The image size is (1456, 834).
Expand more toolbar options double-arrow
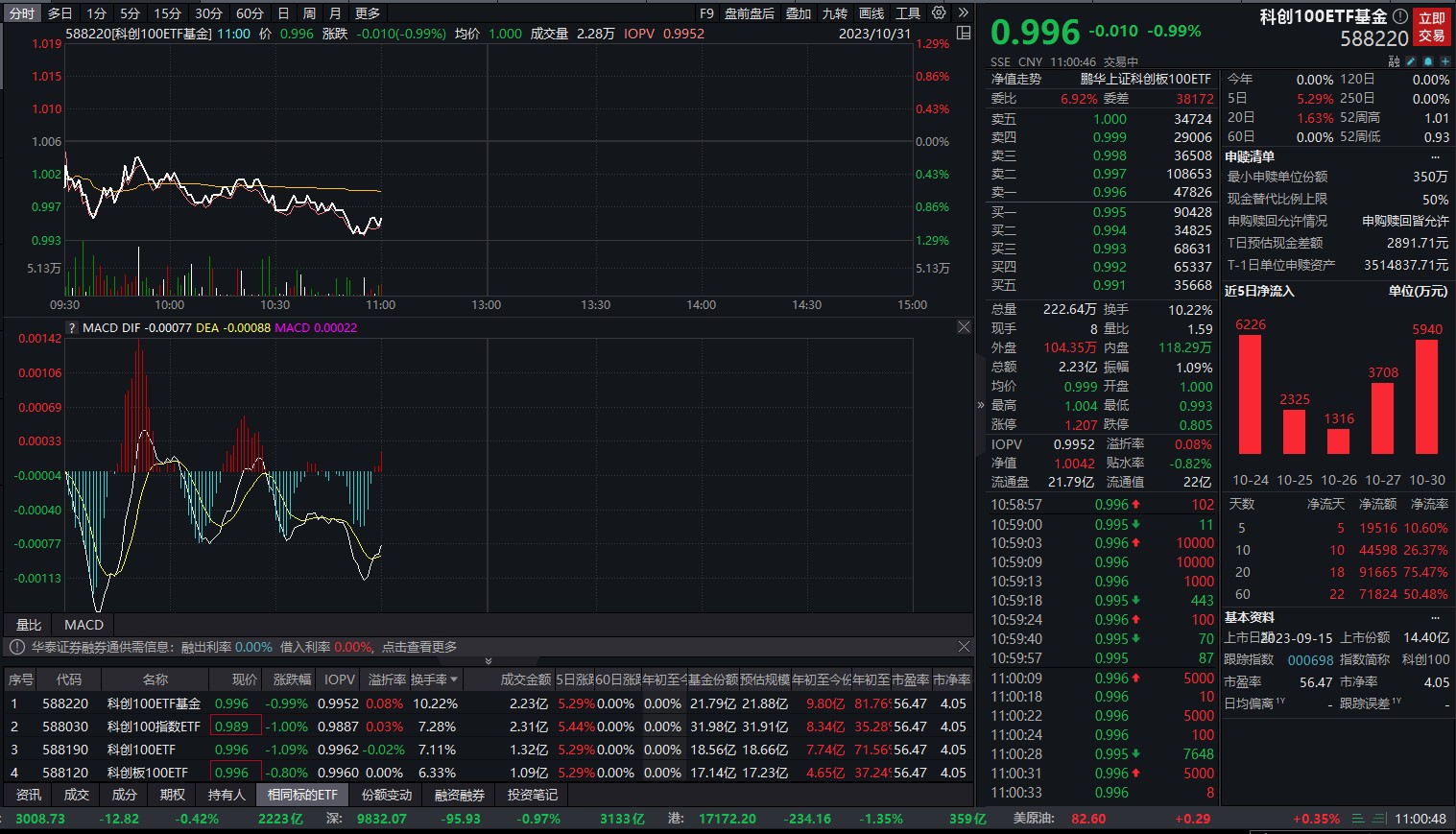[963, 12]
